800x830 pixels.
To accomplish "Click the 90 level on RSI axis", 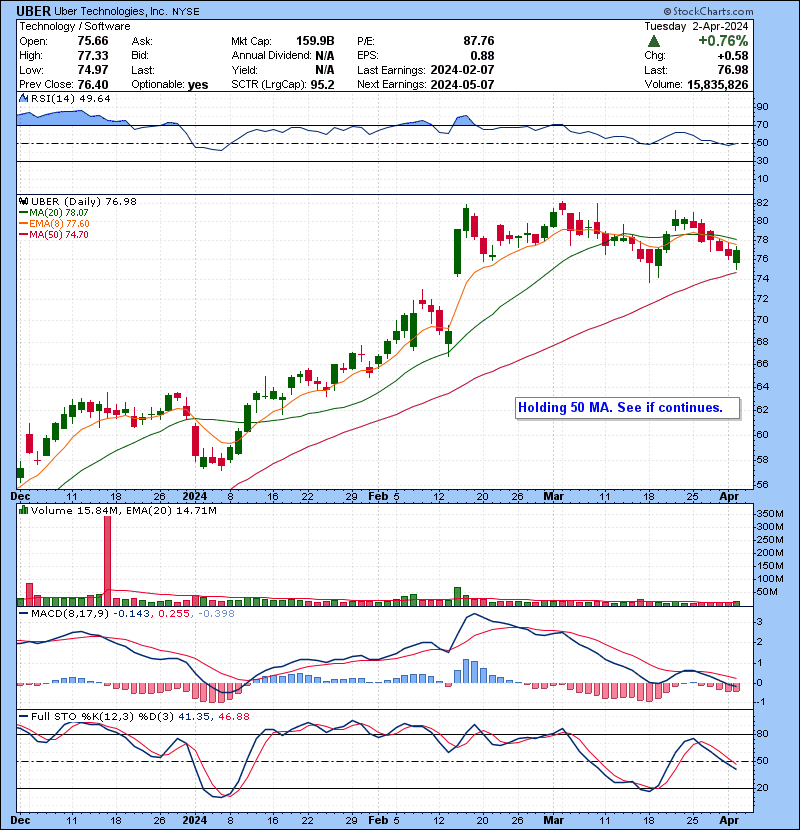I will [762, 107].
